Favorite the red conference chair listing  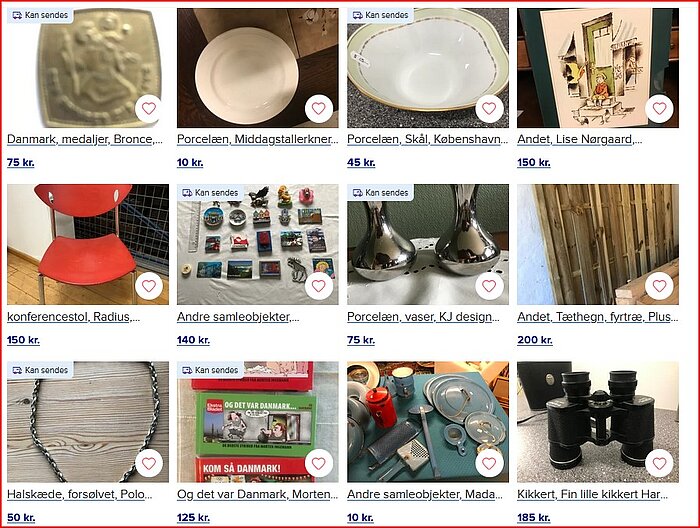pyautogui.click(x=149, y=286)
